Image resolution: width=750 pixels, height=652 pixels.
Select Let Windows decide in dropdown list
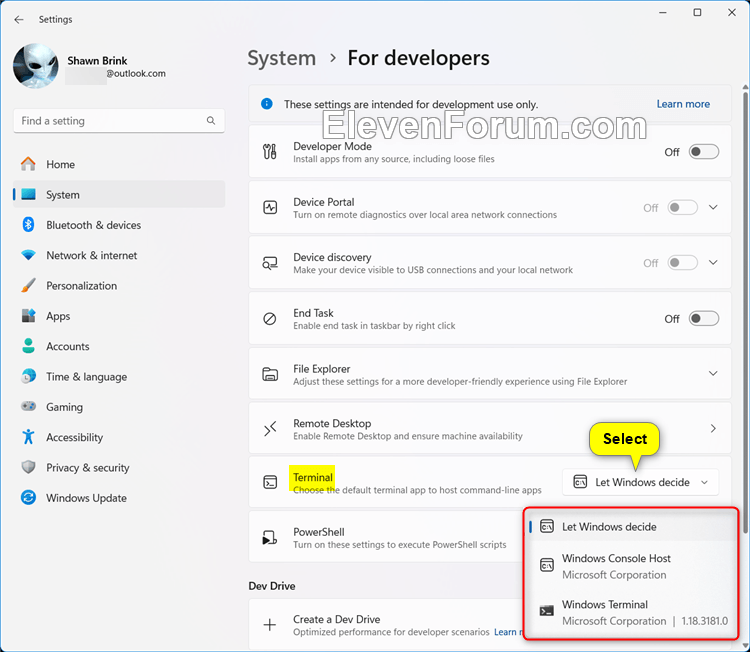(x=632, y=527)
